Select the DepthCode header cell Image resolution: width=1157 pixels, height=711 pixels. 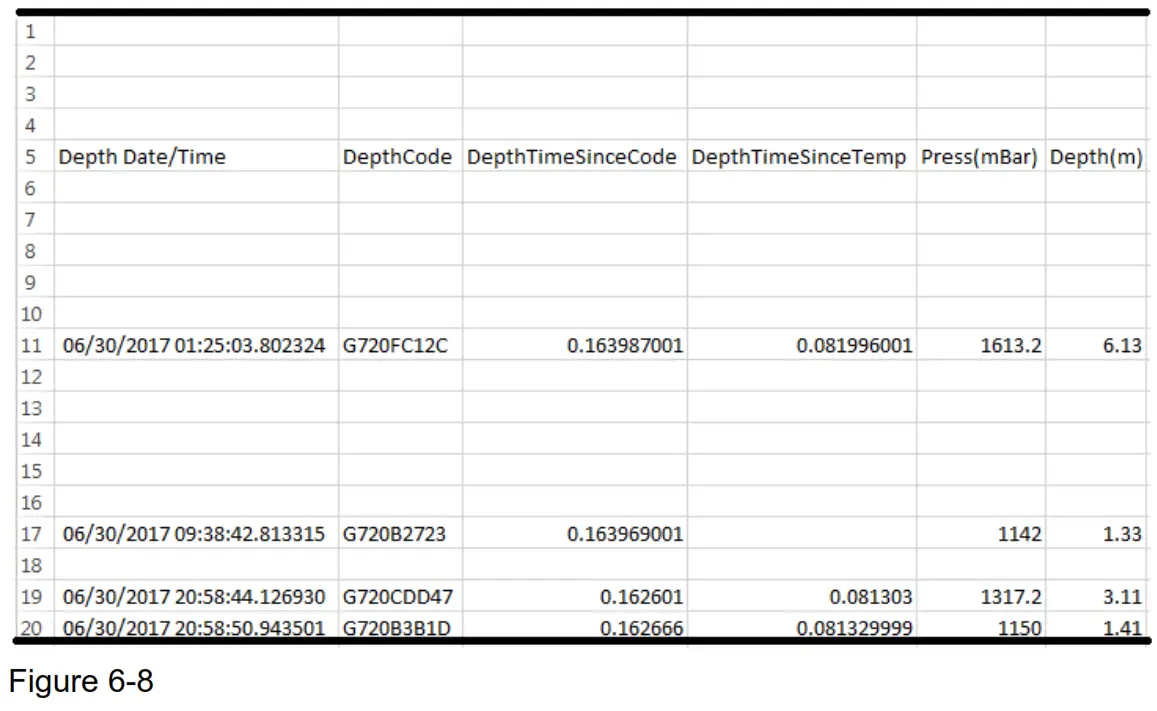pyautogui.click(x=401, y=156)
